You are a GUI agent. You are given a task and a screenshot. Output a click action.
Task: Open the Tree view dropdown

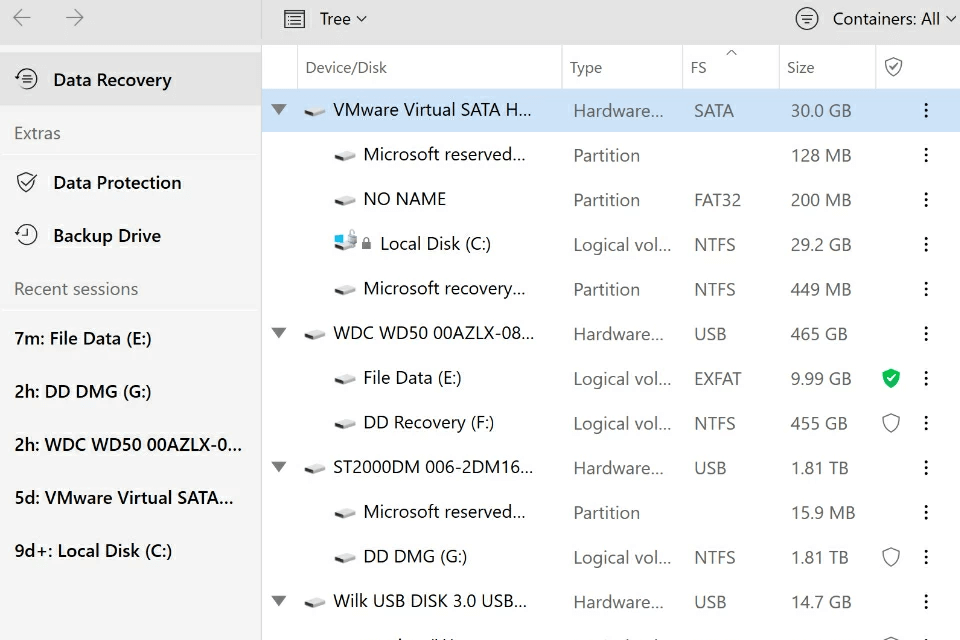click(x=326, y=19)
